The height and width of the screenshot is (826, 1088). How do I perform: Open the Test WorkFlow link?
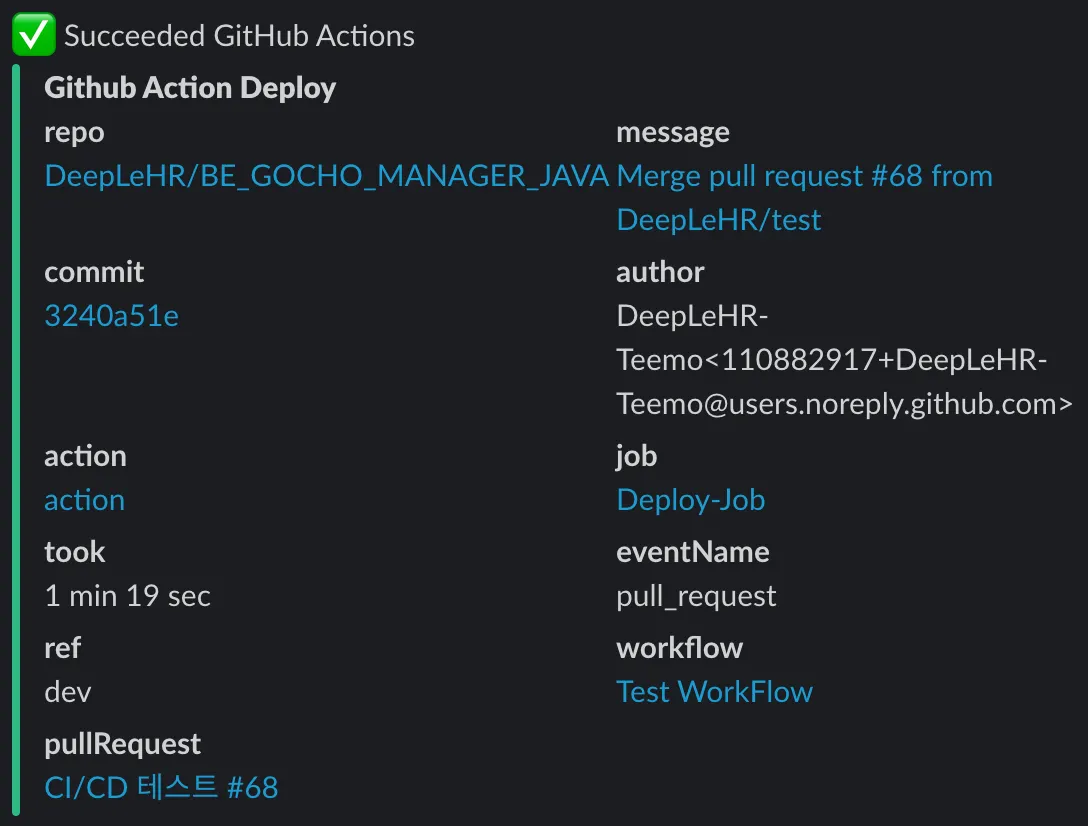[714, 692]
